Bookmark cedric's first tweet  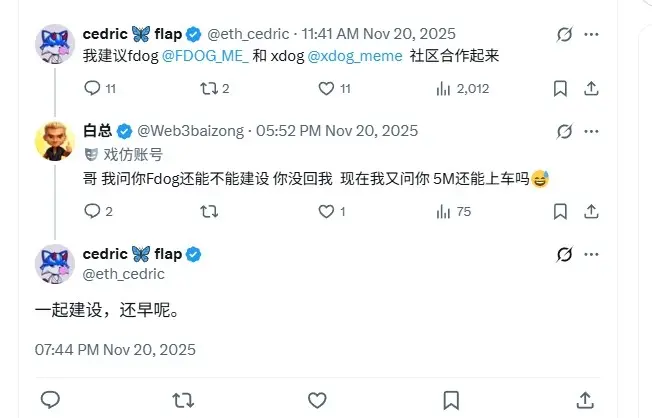[560, 89]
